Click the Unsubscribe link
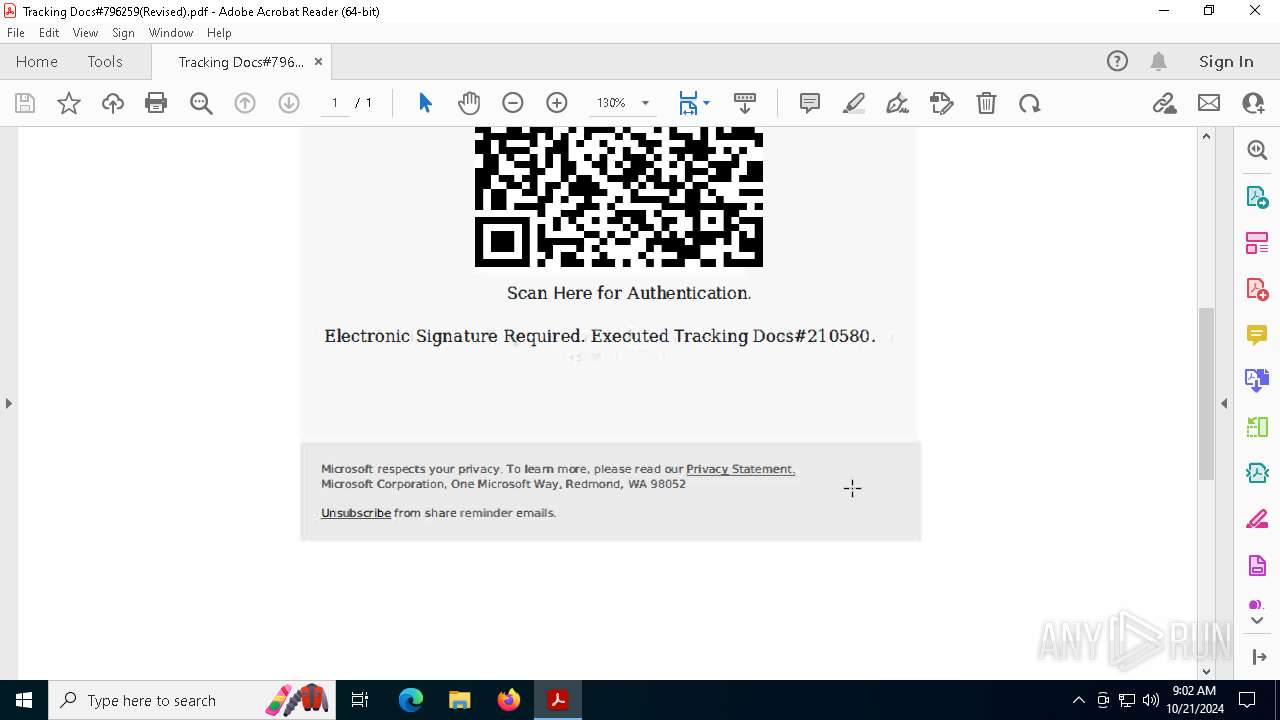Screen dimensions: 1280x720 [x=356, y=513]
